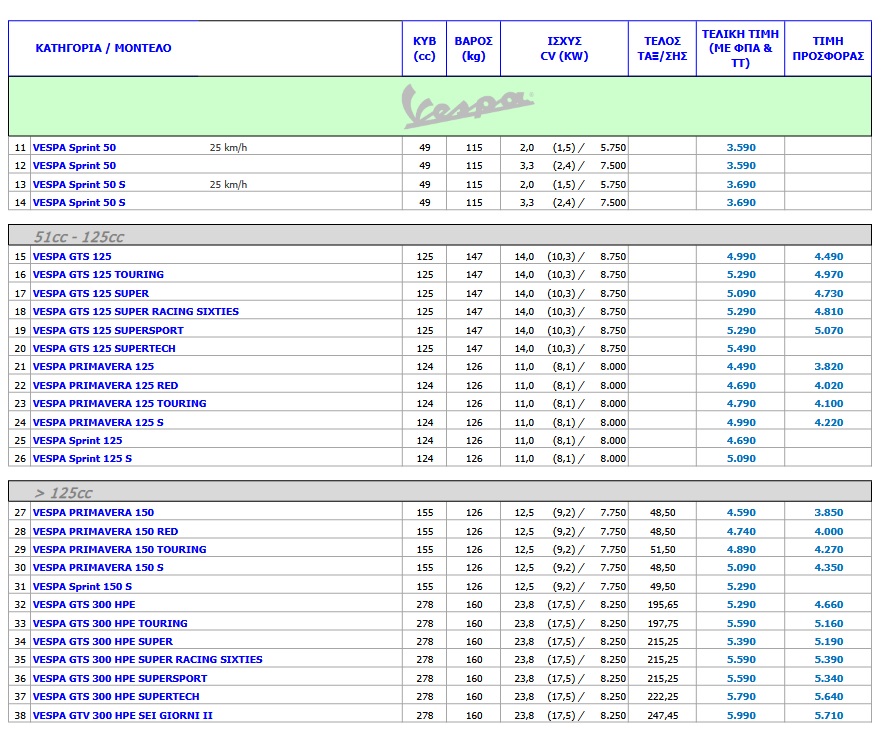Click road tax 247,45 for GTV 300 SEI GIORNI II
This screenshot has height=731, width=881.
tap(662, 716)
